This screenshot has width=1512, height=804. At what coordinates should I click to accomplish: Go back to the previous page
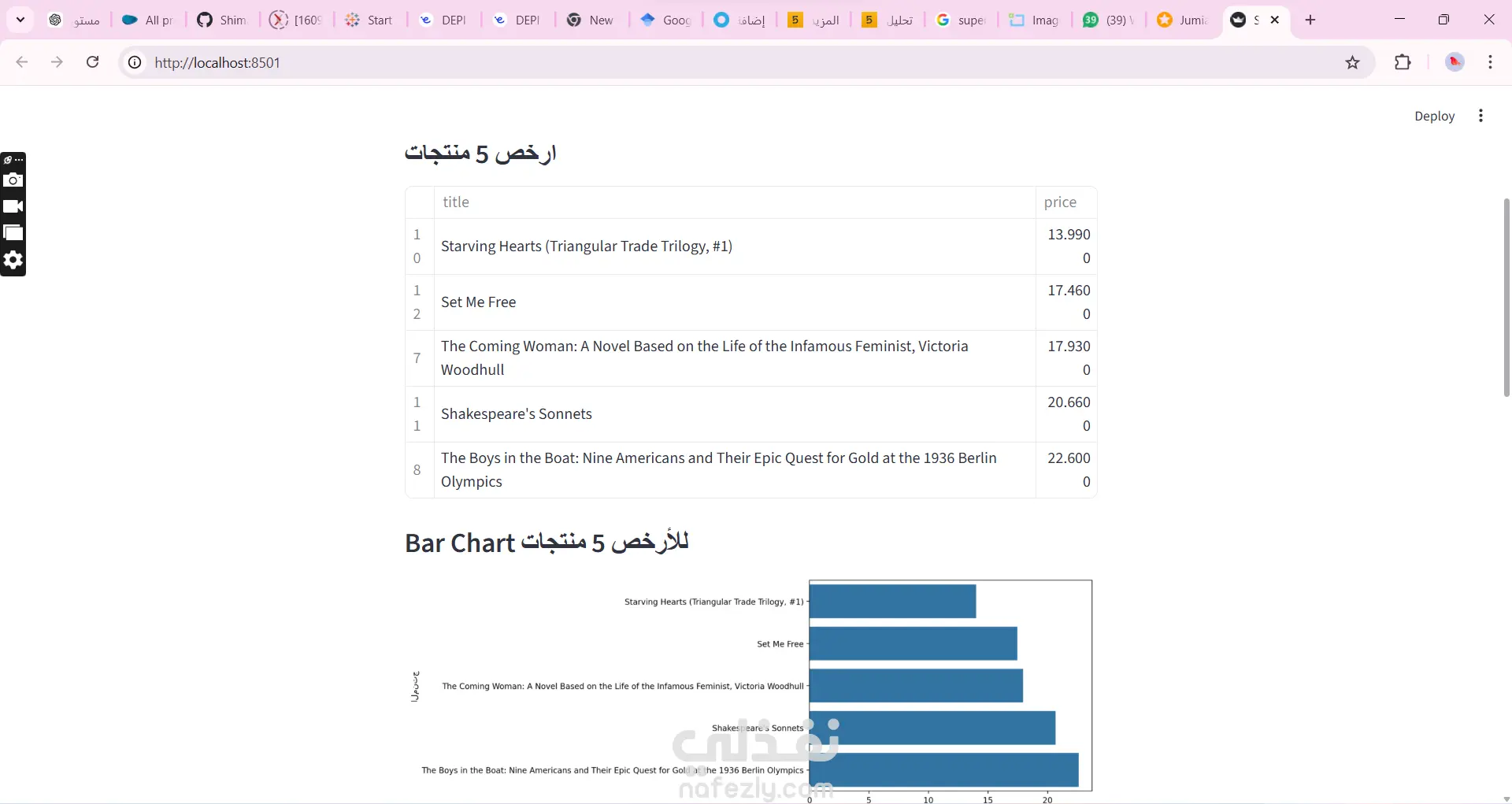pos(22,62)
